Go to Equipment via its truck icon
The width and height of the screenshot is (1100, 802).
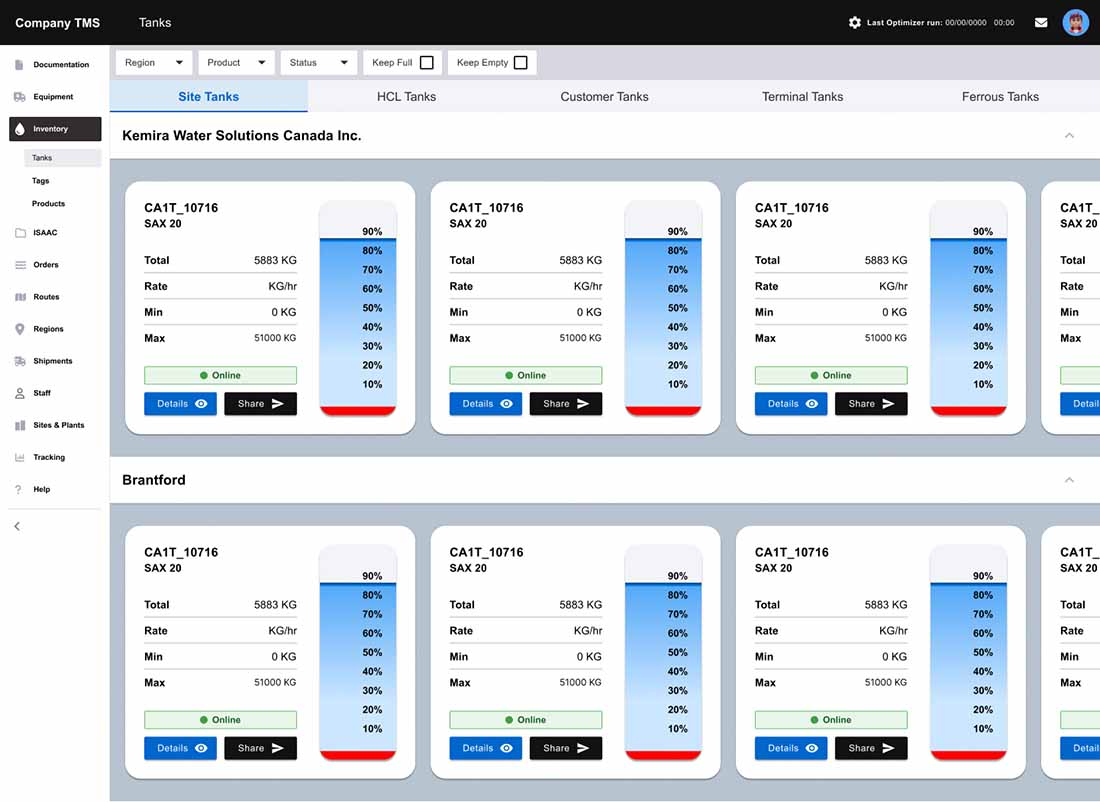(x=20, y=97)
